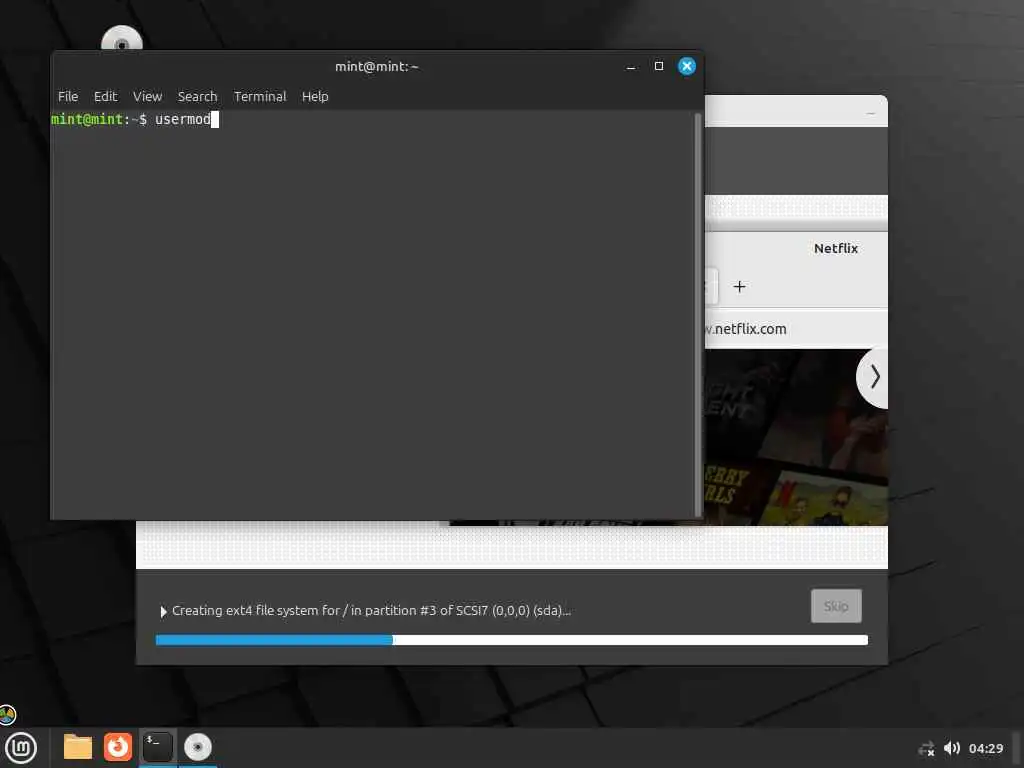Close the terminal window

[686, 66]
